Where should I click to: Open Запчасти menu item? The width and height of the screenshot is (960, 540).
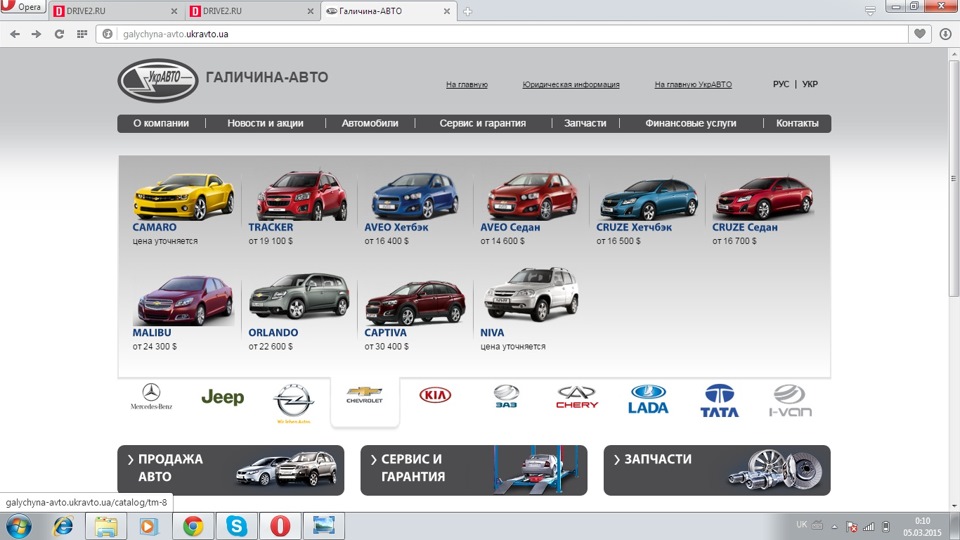pos(585,123)
